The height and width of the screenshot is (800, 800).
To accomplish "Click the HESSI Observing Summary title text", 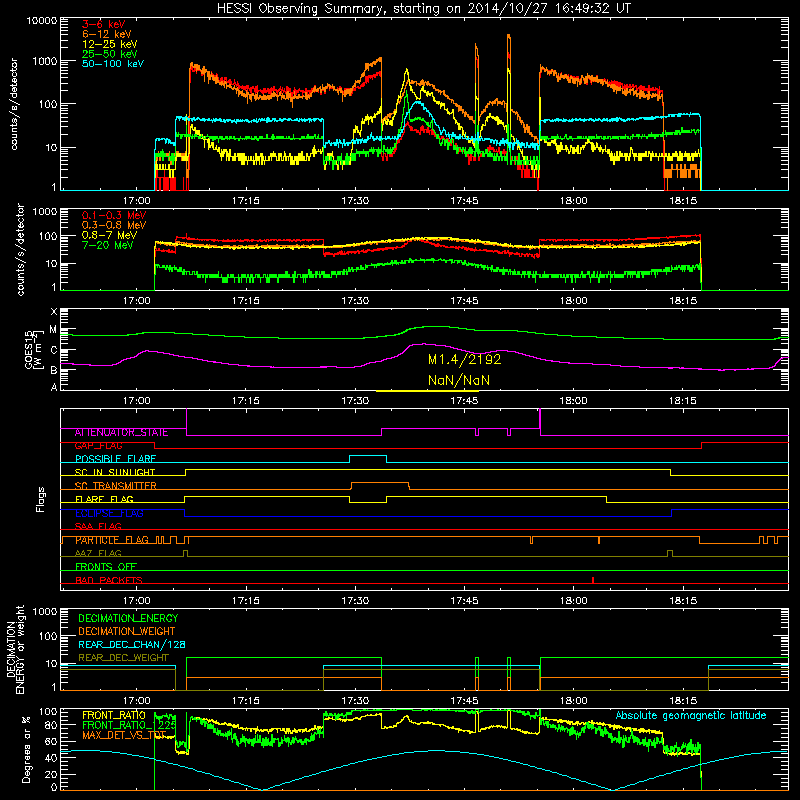I will [423, 8].
